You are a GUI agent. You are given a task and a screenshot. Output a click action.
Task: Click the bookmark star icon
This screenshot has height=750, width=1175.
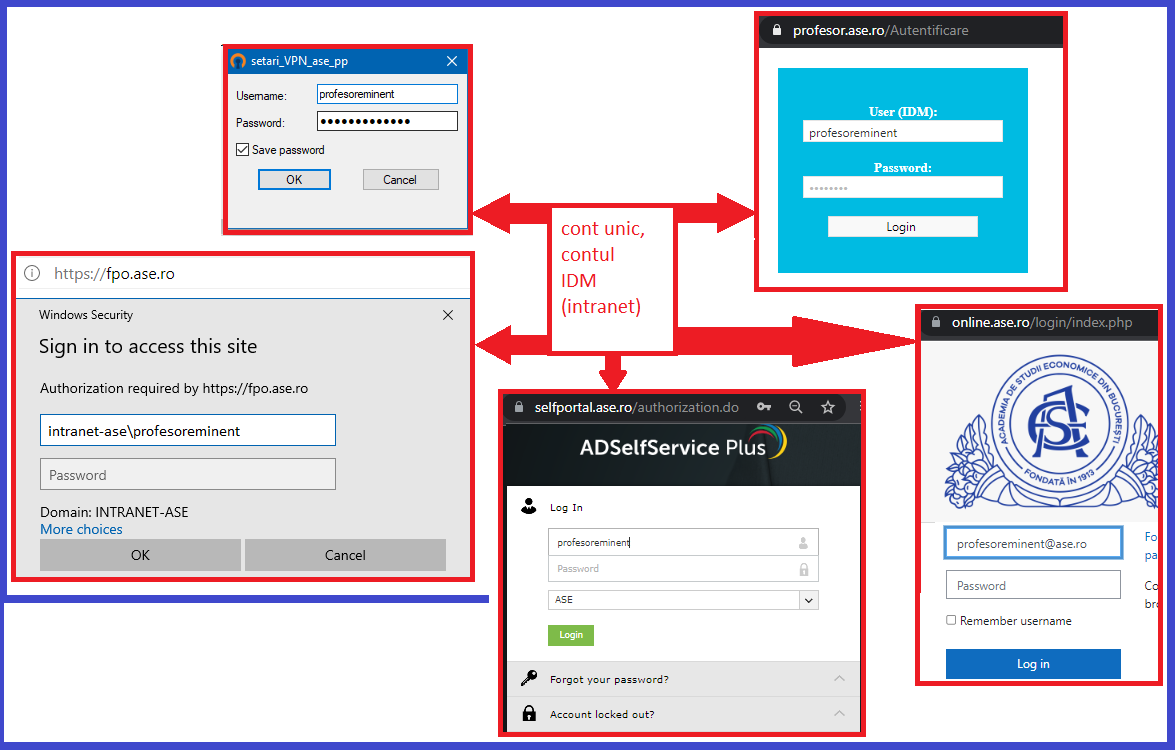(827, 407)
